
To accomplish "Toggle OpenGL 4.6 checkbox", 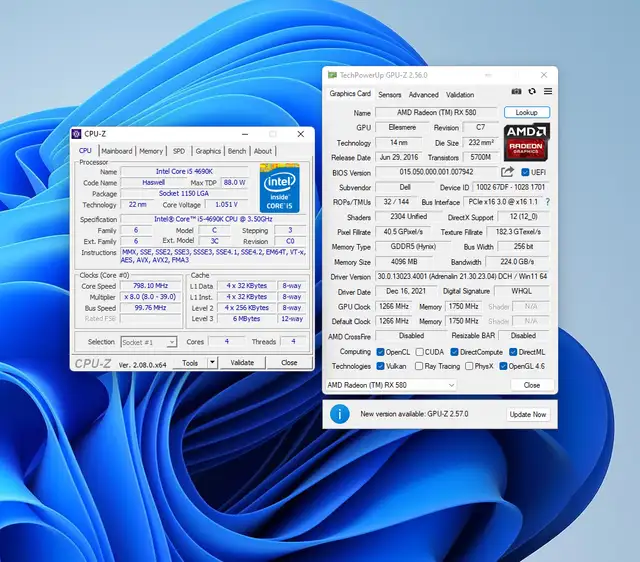I will (x=503, y=366).
